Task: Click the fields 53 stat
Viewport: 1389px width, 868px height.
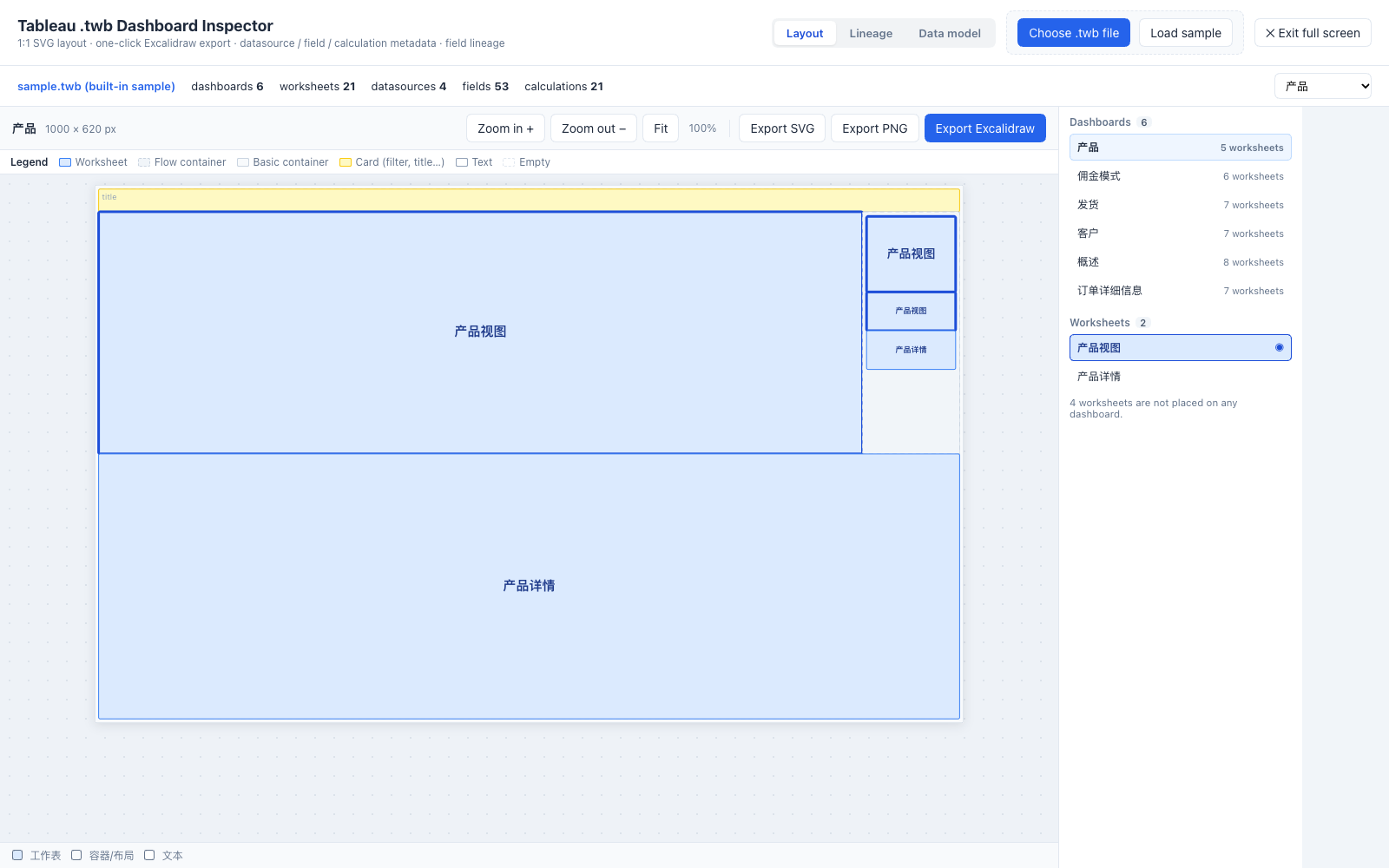Action: [485, 86]
